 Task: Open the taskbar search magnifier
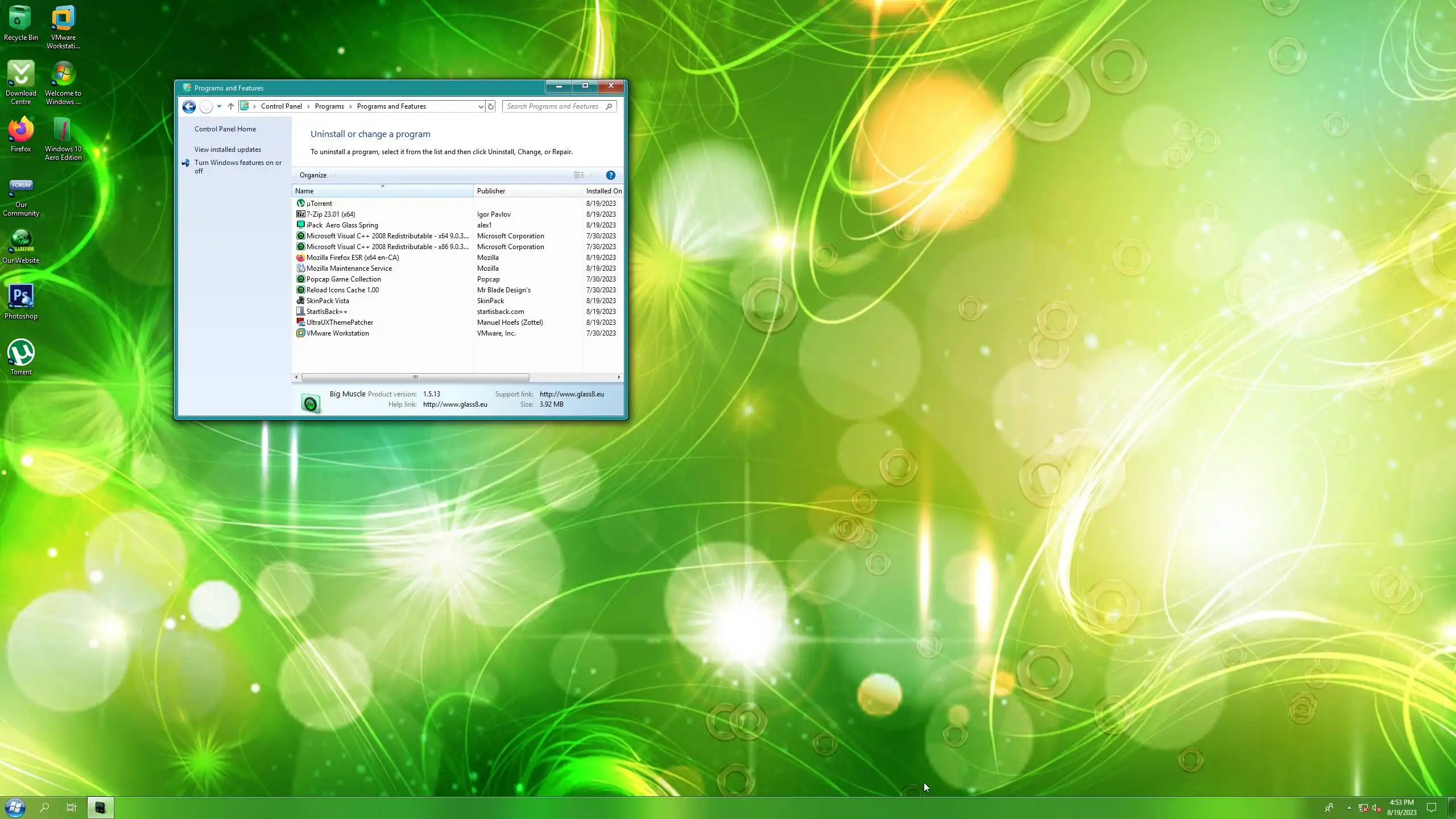[x=44, y=807]
